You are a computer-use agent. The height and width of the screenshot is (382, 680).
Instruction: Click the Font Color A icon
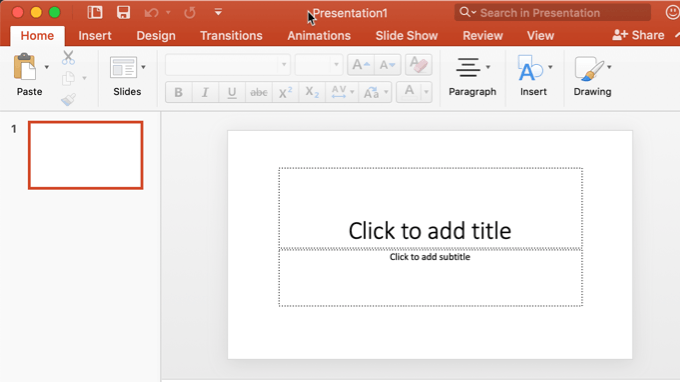[409, 91]
